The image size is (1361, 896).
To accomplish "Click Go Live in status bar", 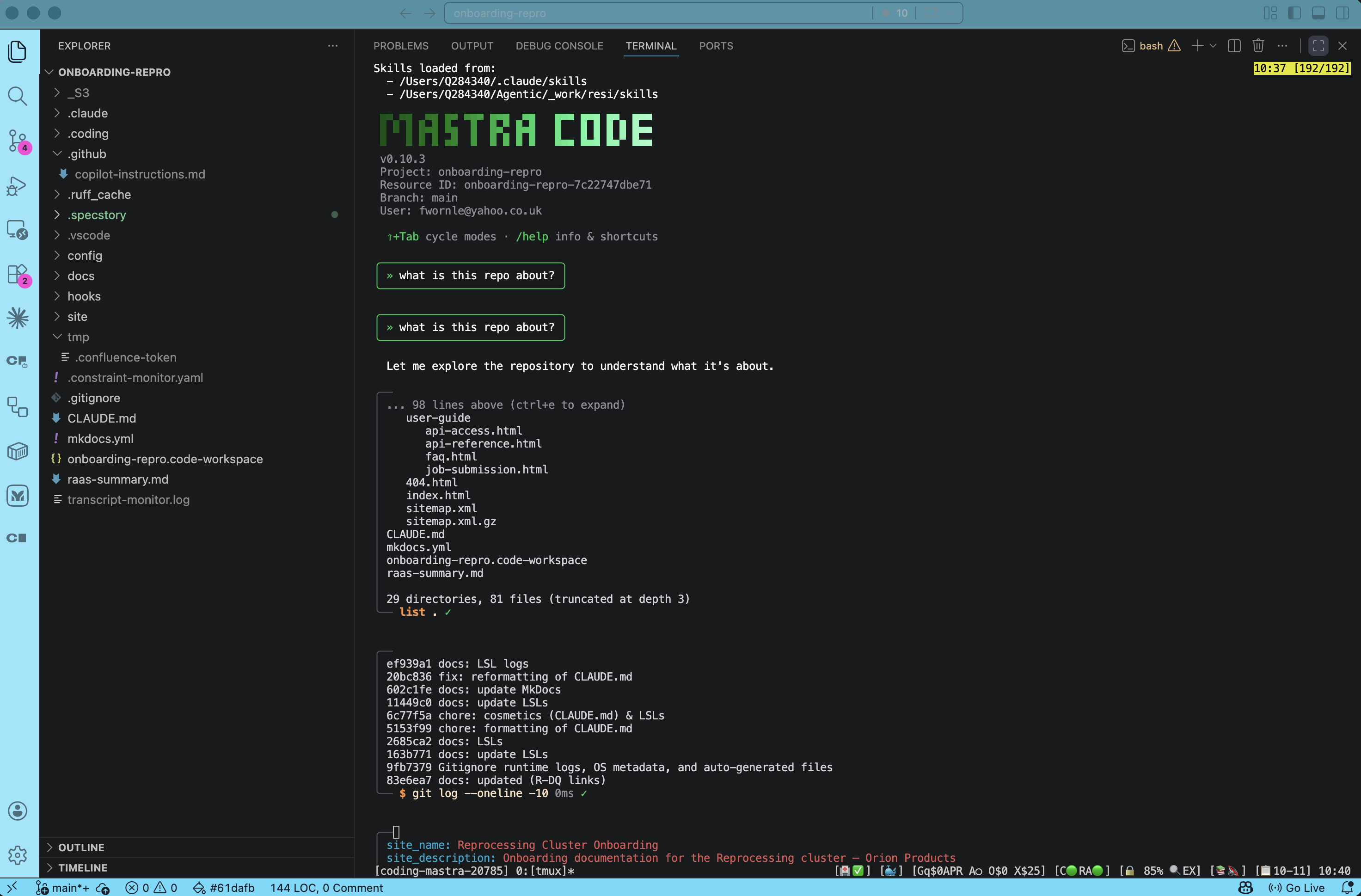I will pyautogui.click(x=1296, y=887).
